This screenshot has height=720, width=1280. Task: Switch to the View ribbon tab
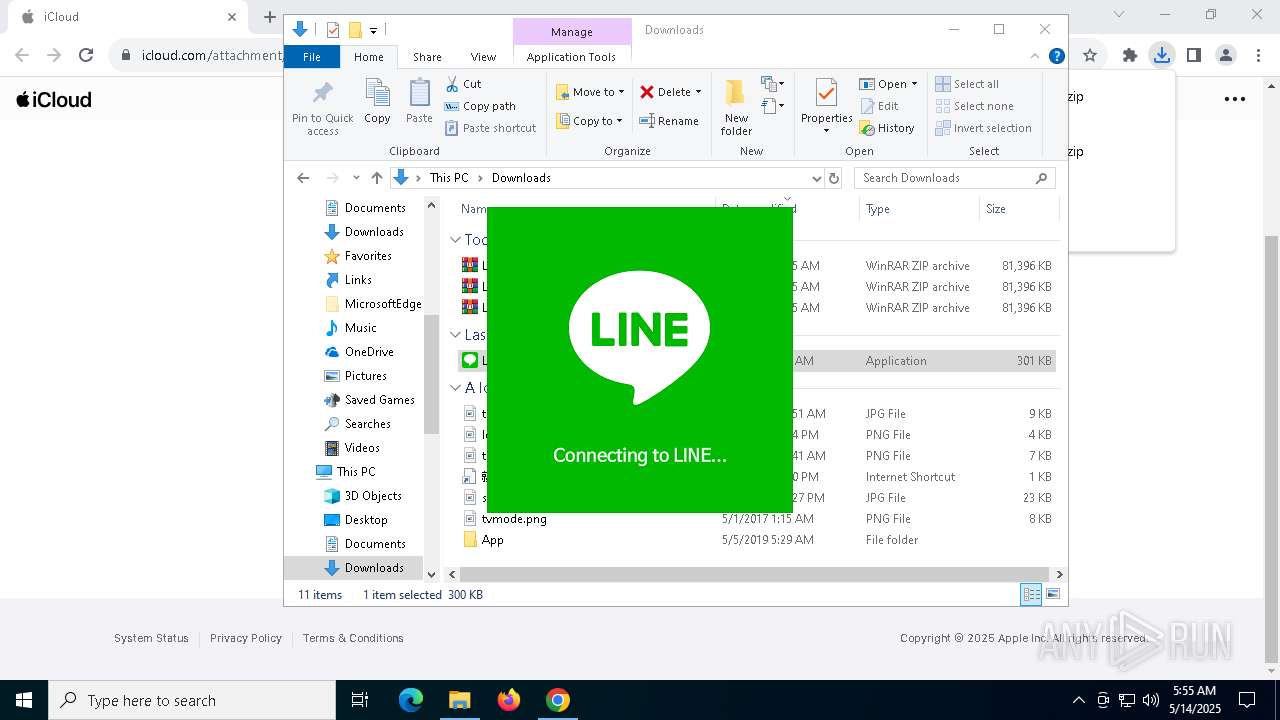483,57
